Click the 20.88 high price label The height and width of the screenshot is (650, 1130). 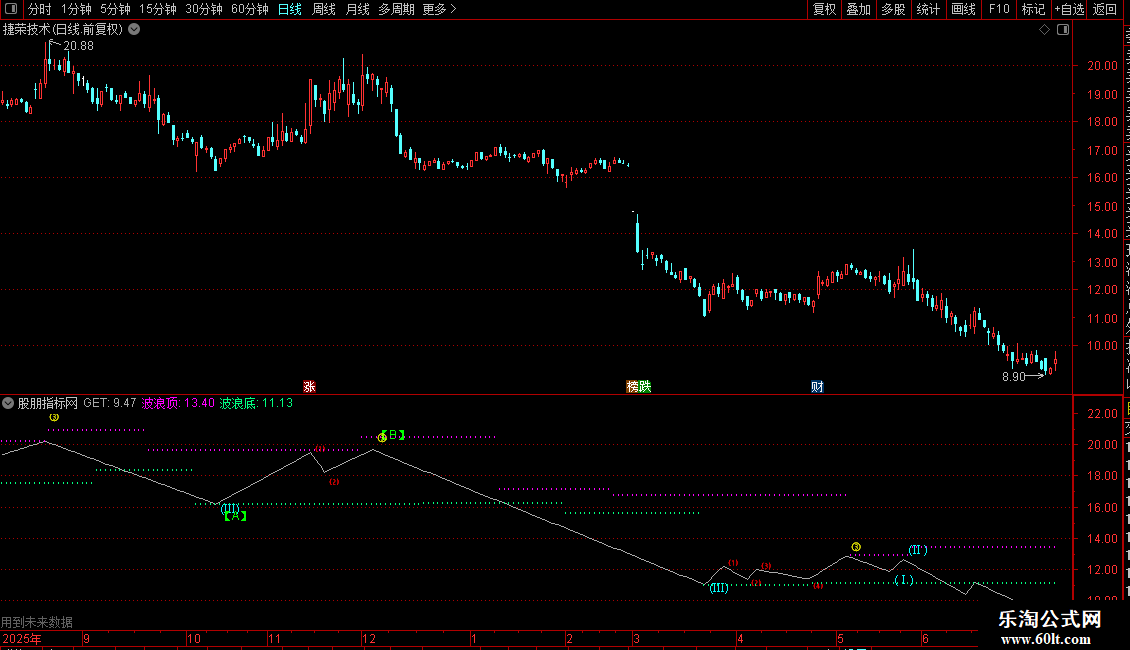pos(78,46)
